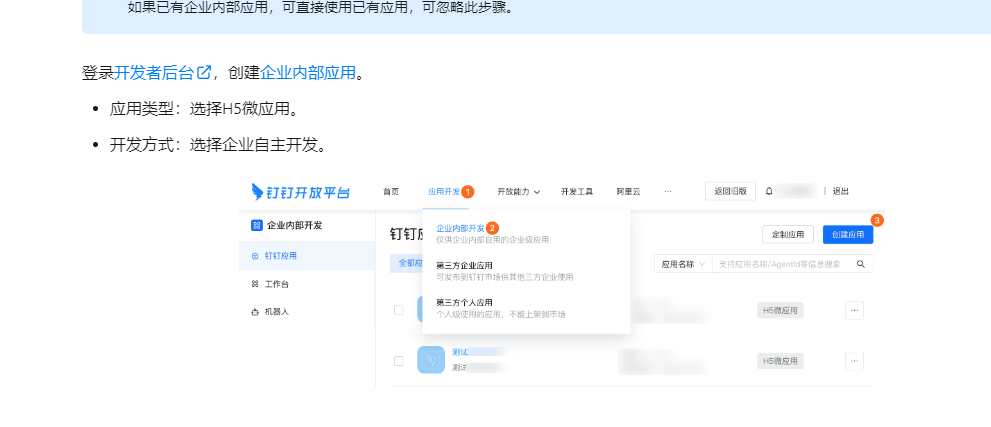Expand the 应用名称 search type dropdown

(x=683, y=264)
